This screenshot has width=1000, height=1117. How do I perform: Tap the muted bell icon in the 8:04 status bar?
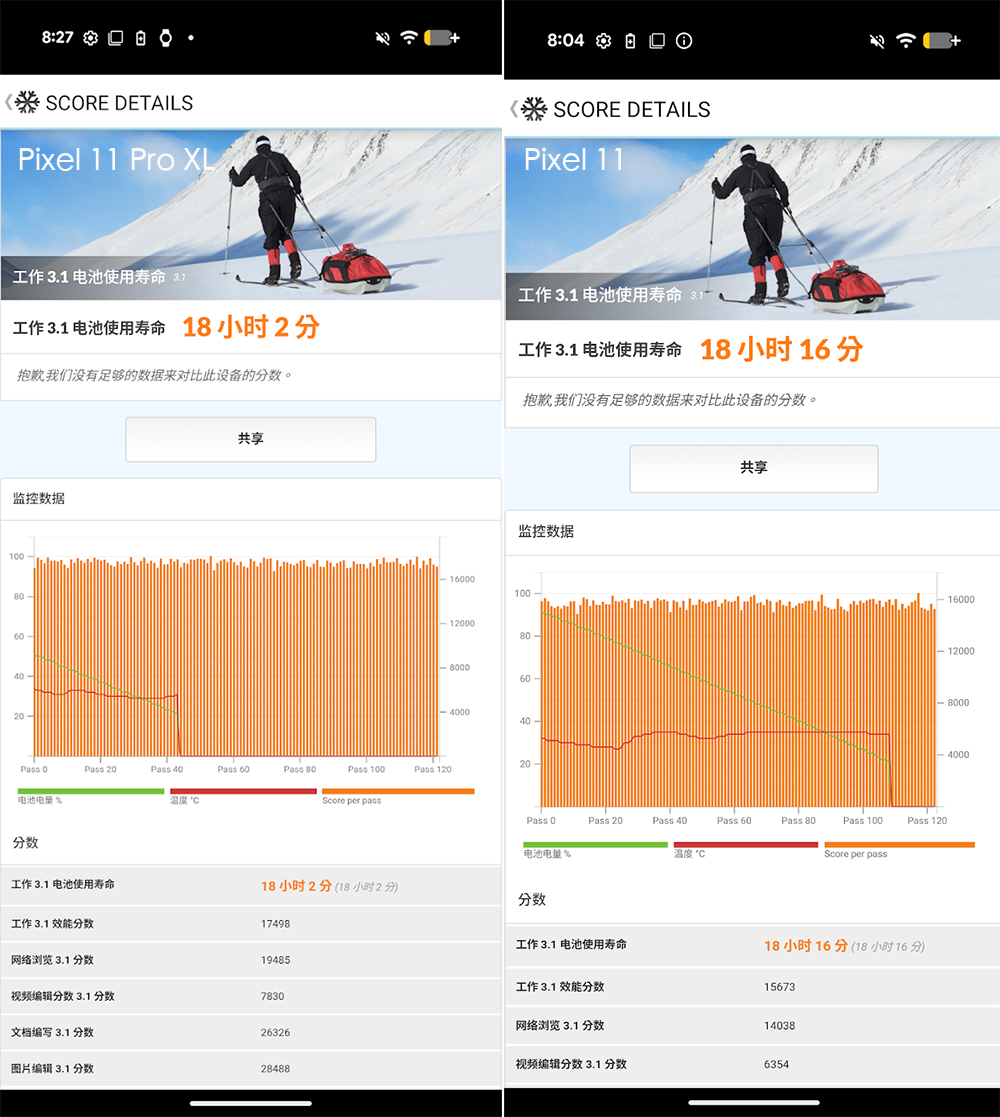877,41
